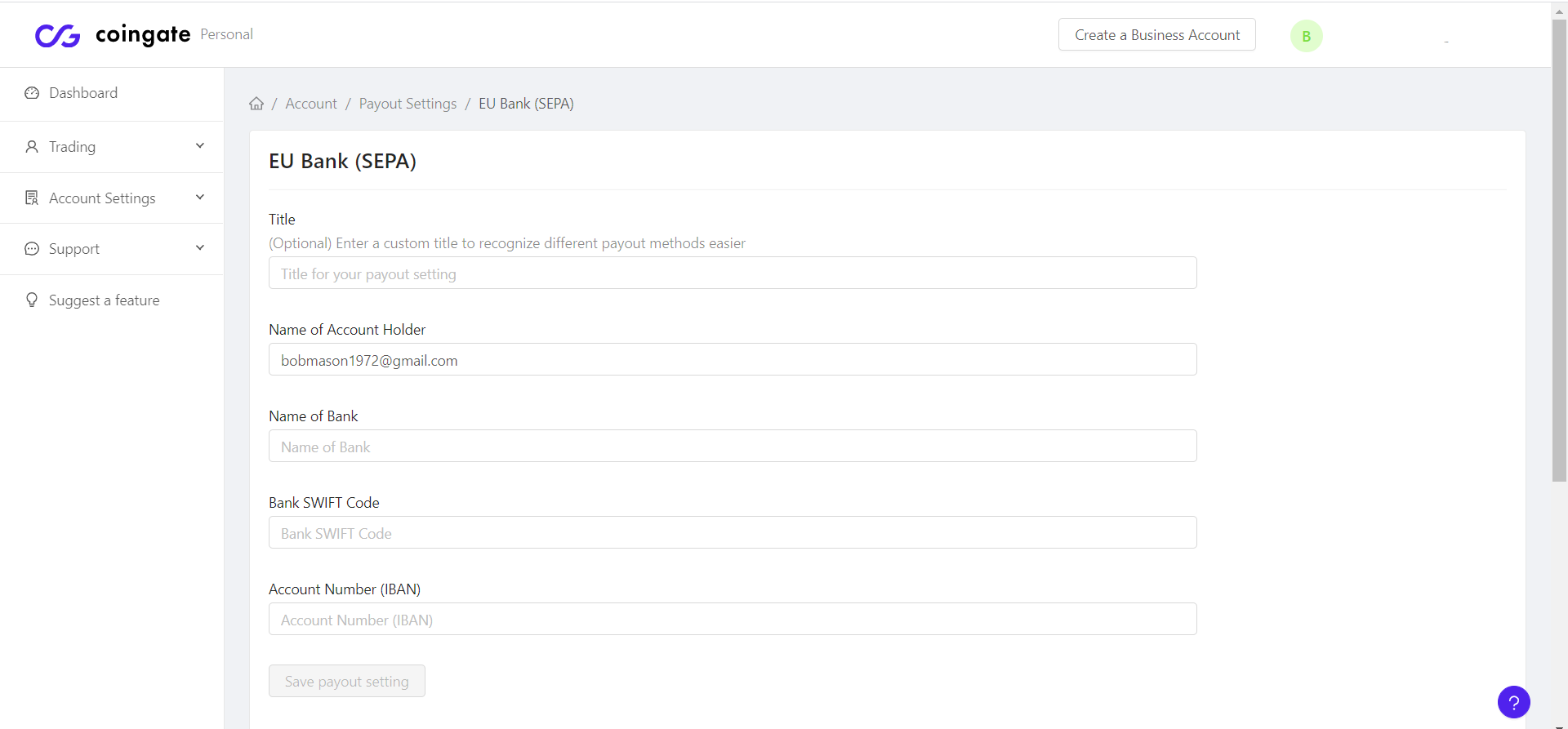Focus the Title input field

(733, 273)
